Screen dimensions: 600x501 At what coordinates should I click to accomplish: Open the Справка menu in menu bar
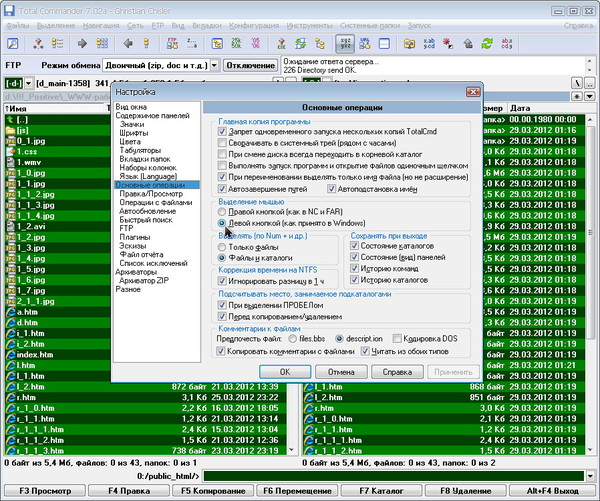[578, 26]
